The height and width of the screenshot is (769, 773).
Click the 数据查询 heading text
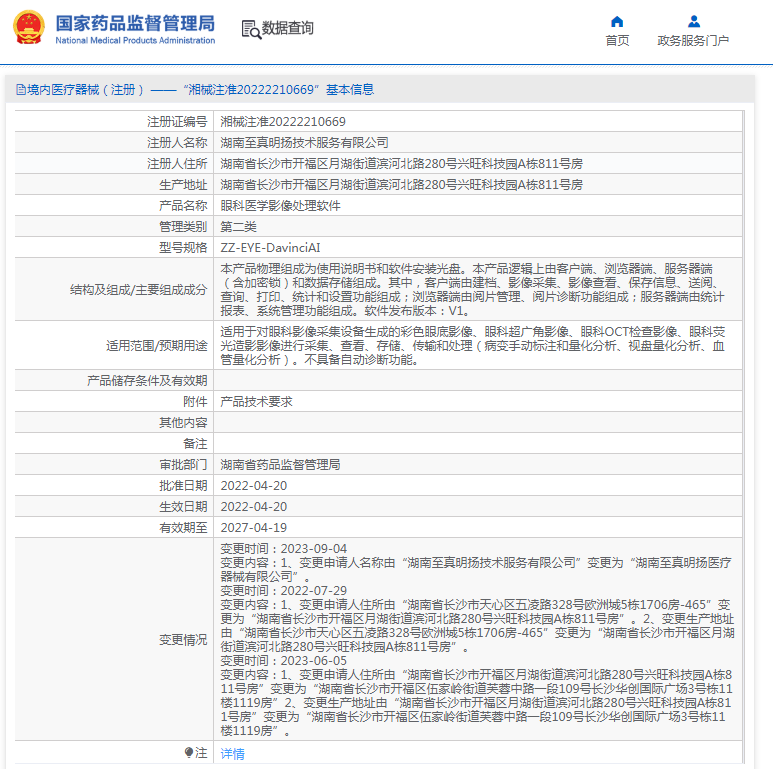[x=287, y=28]
